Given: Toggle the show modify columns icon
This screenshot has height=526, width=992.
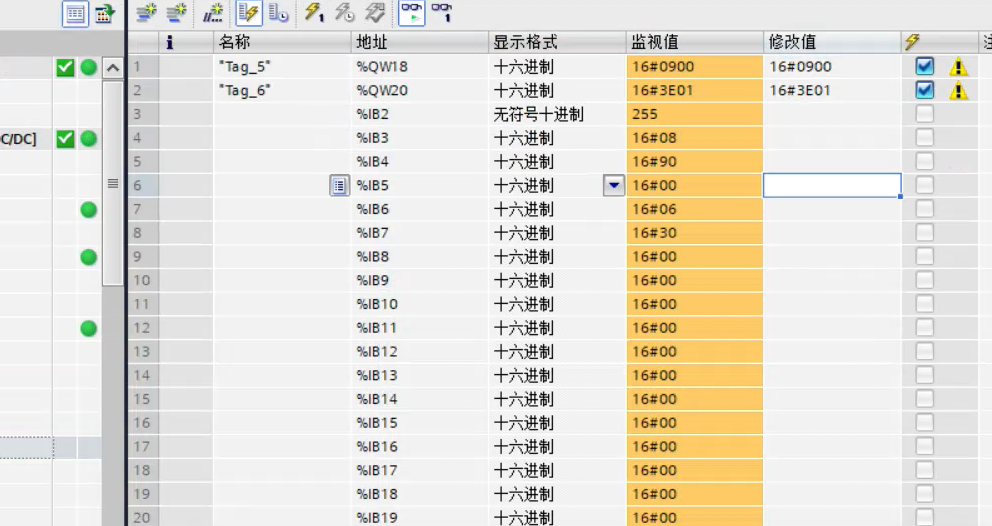Looking at the screenshot, I should tap(248, 13).
